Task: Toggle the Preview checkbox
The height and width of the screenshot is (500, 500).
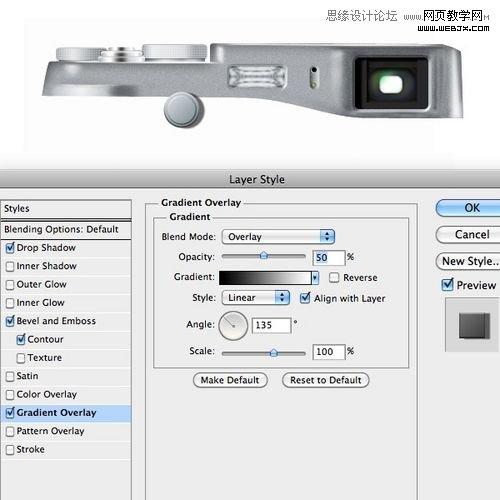Action: pyautogui.click(x=447, y=285)
